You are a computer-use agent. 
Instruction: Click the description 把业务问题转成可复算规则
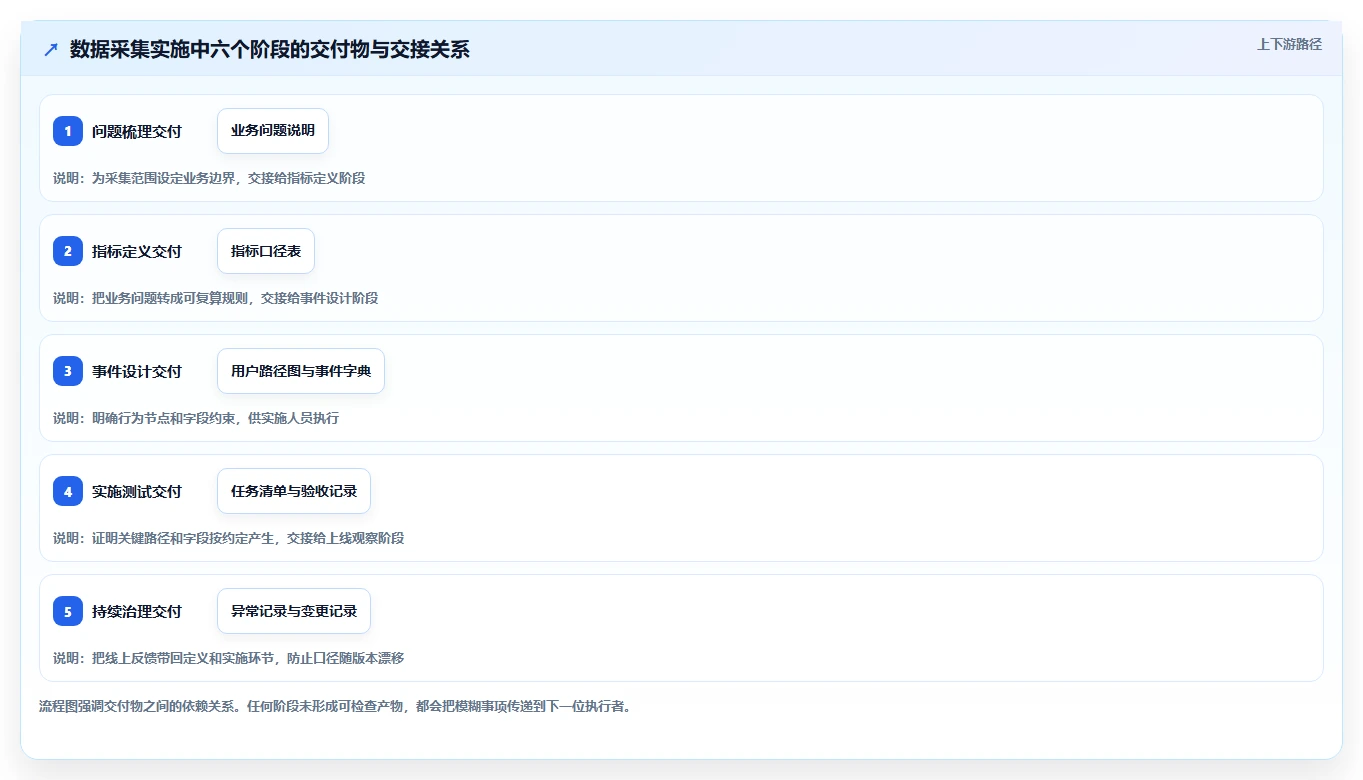tap(170, 298)
